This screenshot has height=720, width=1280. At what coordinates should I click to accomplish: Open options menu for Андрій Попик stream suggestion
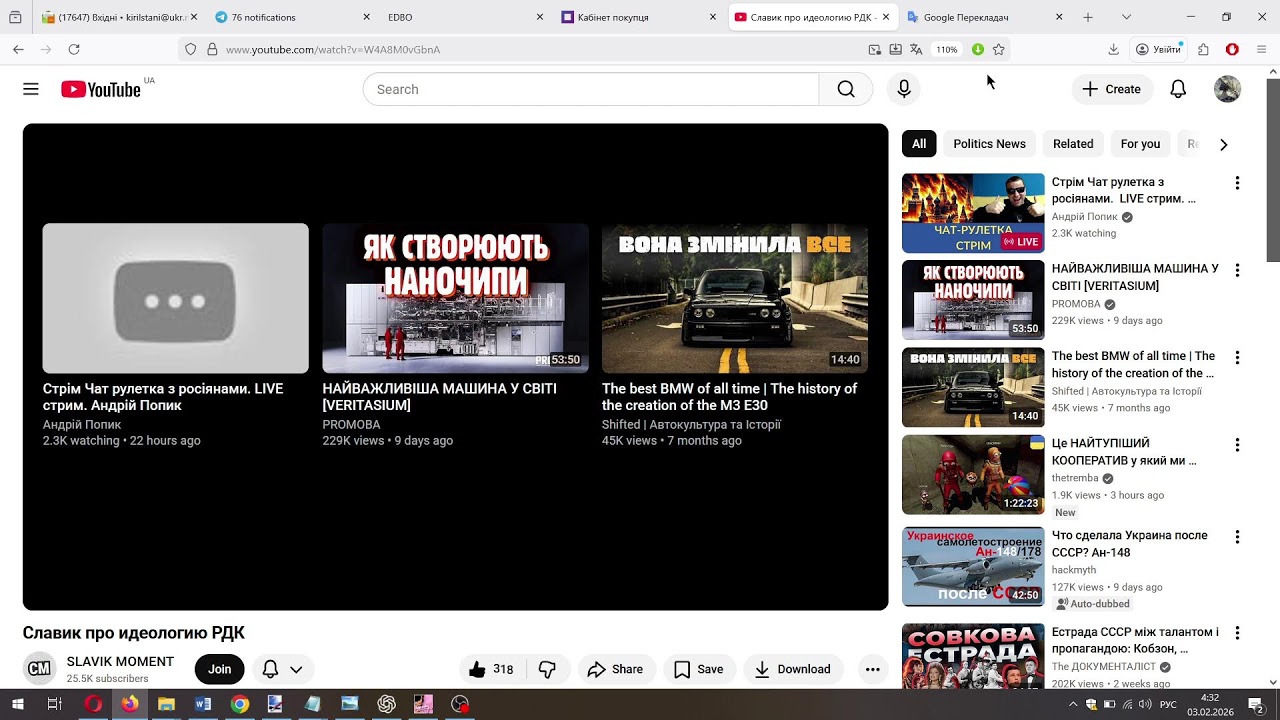coord(1237,183)
